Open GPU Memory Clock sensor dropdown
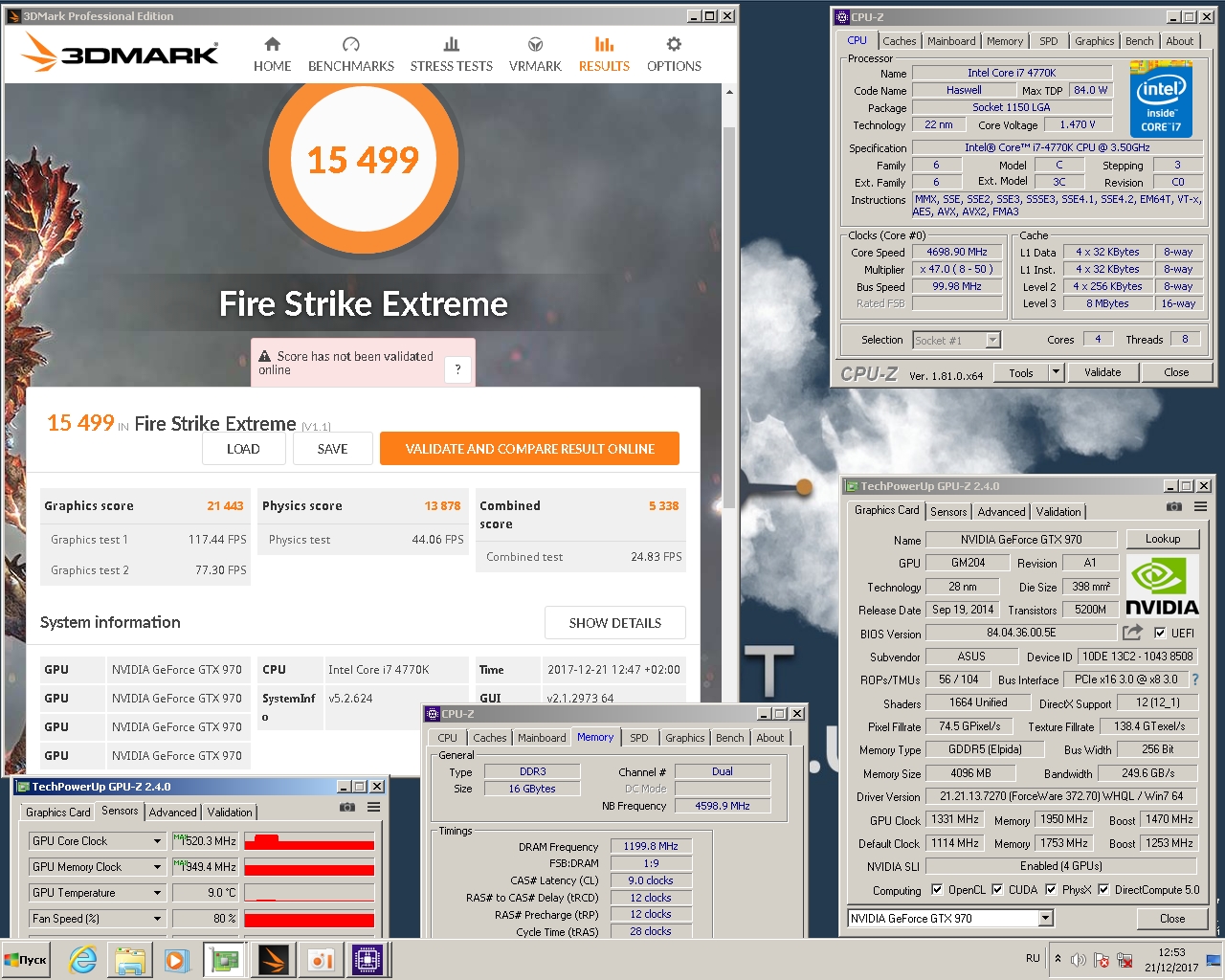The image size is (1225, 980). point(158,867)
